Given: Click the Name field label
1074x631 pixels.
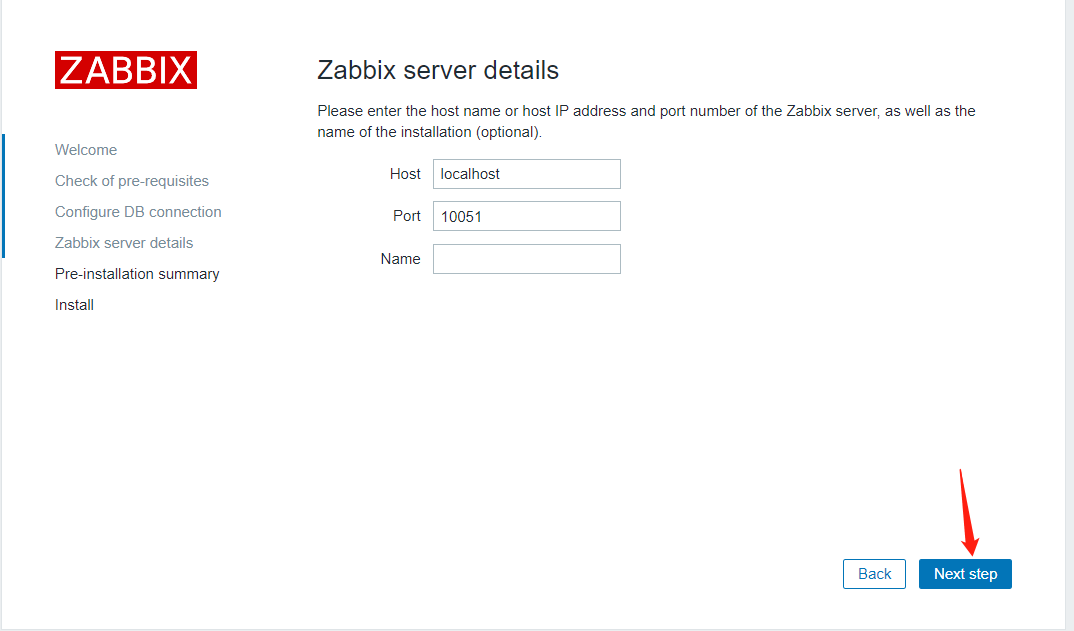Looking at the screenshot, I should point(400,258).
